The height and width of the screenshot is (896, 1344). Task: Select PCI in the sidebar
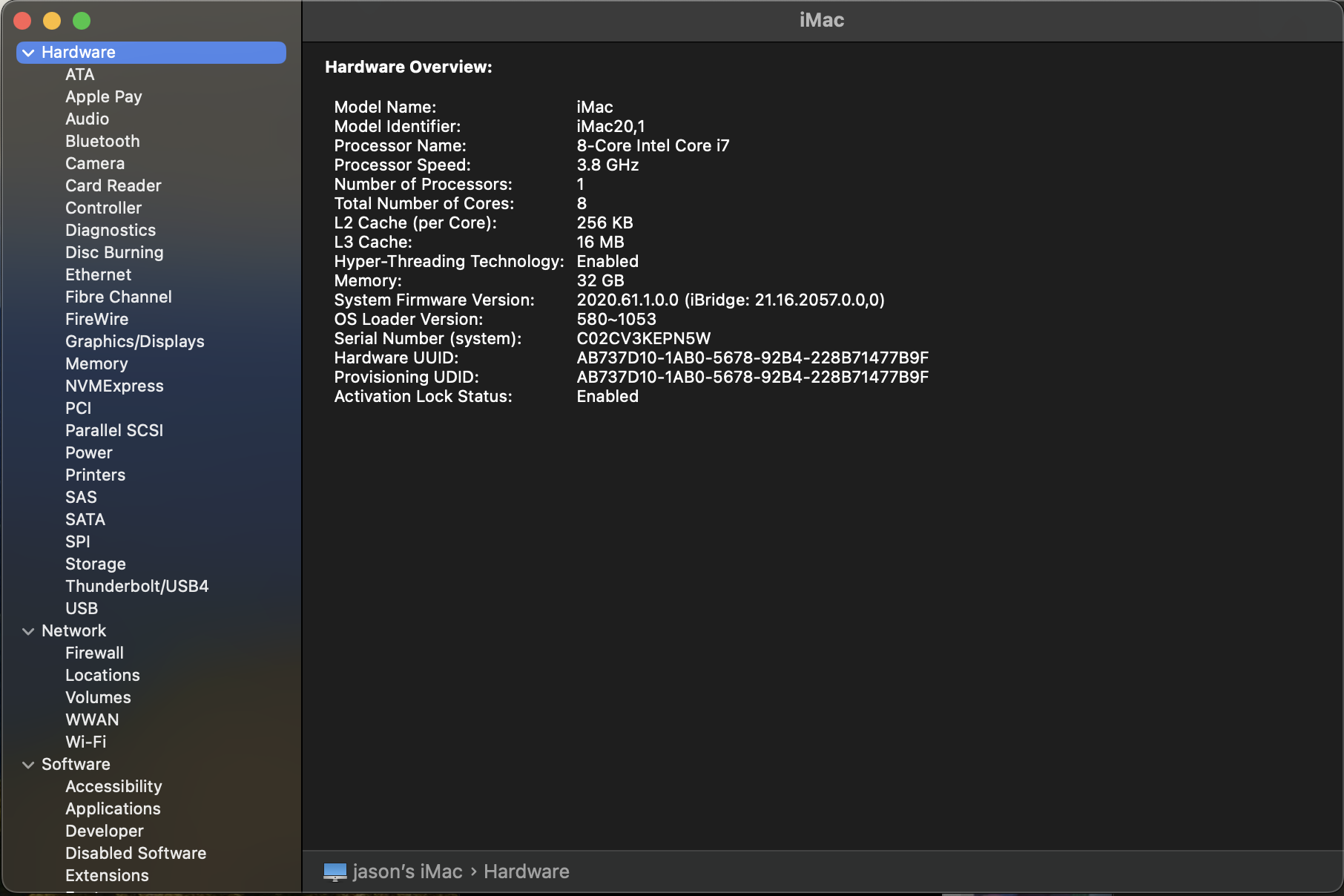pos(78,409)
